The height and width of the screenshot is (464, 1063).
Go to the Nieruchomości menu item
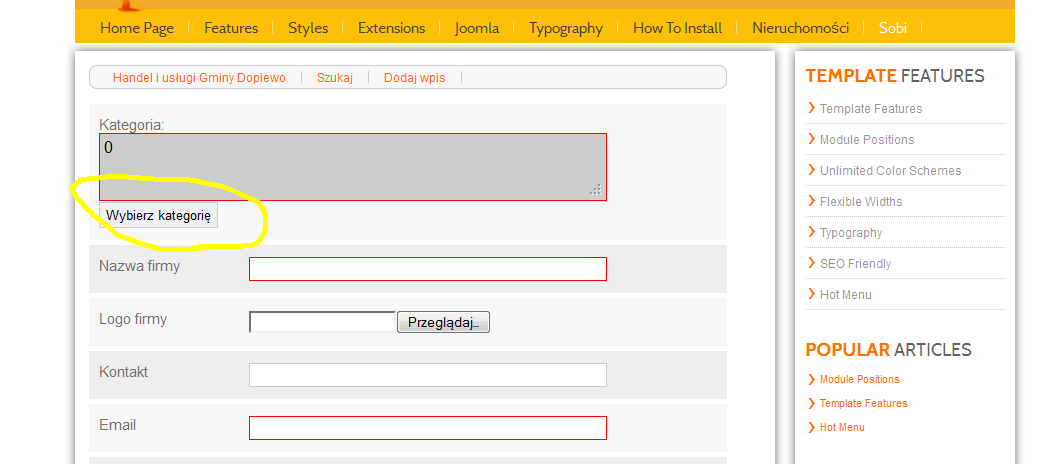click(x=801, y=28)
